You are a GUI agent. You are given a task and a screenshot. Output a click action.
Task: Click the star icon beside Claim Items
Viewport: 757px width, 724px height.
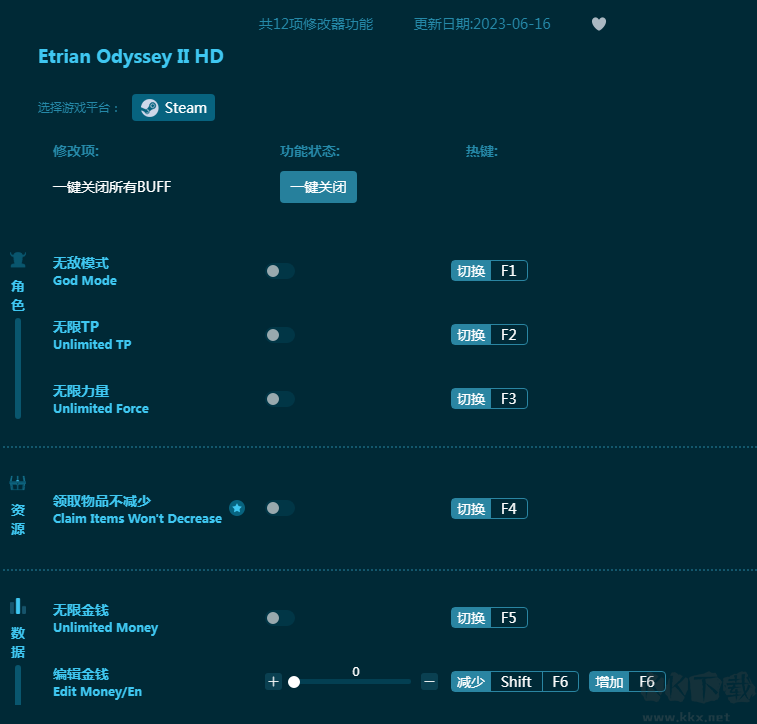pos(237,508)
